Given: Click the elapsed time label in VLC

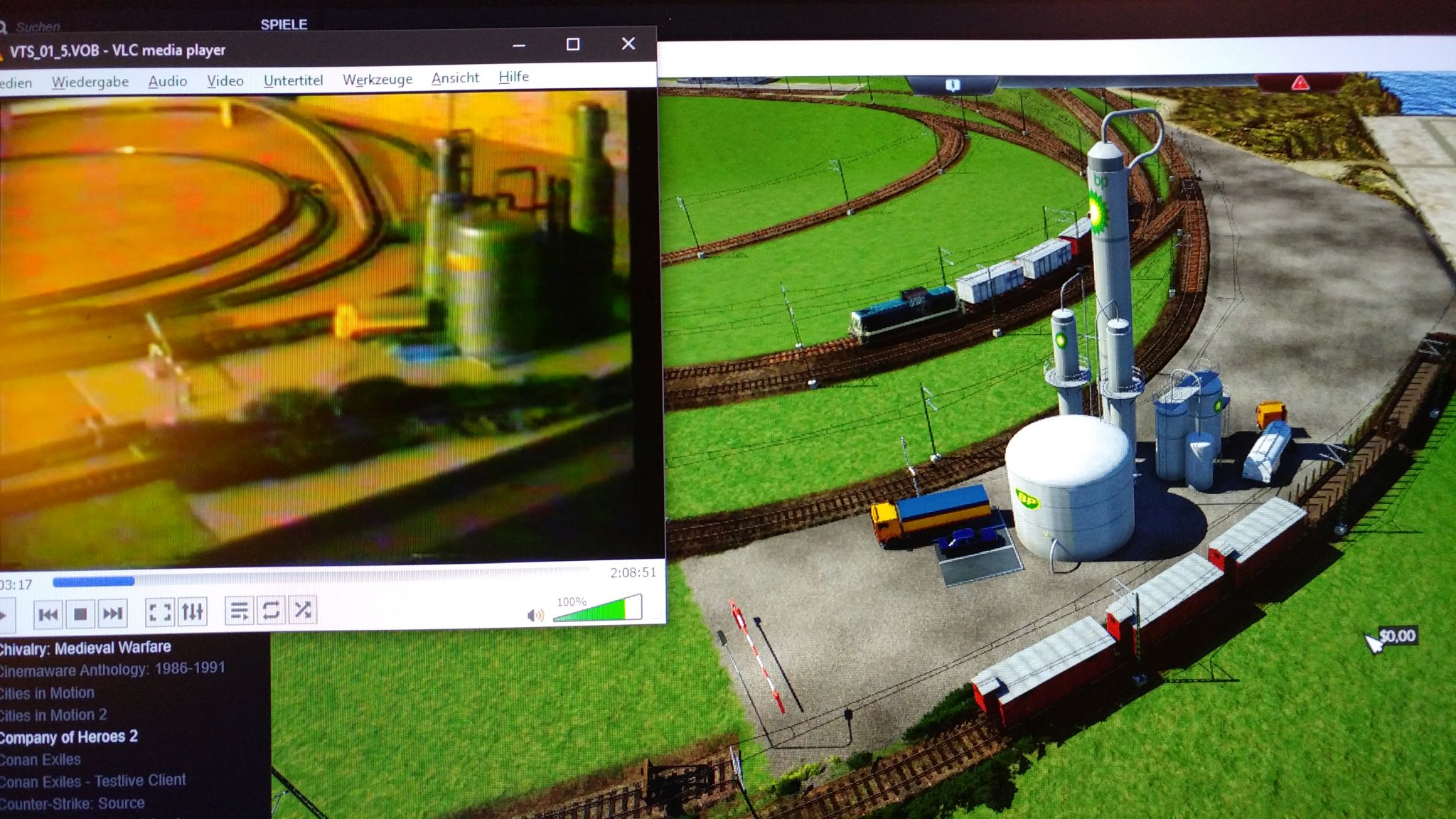Looking at the screenshot, I should (x=16, y=585).
